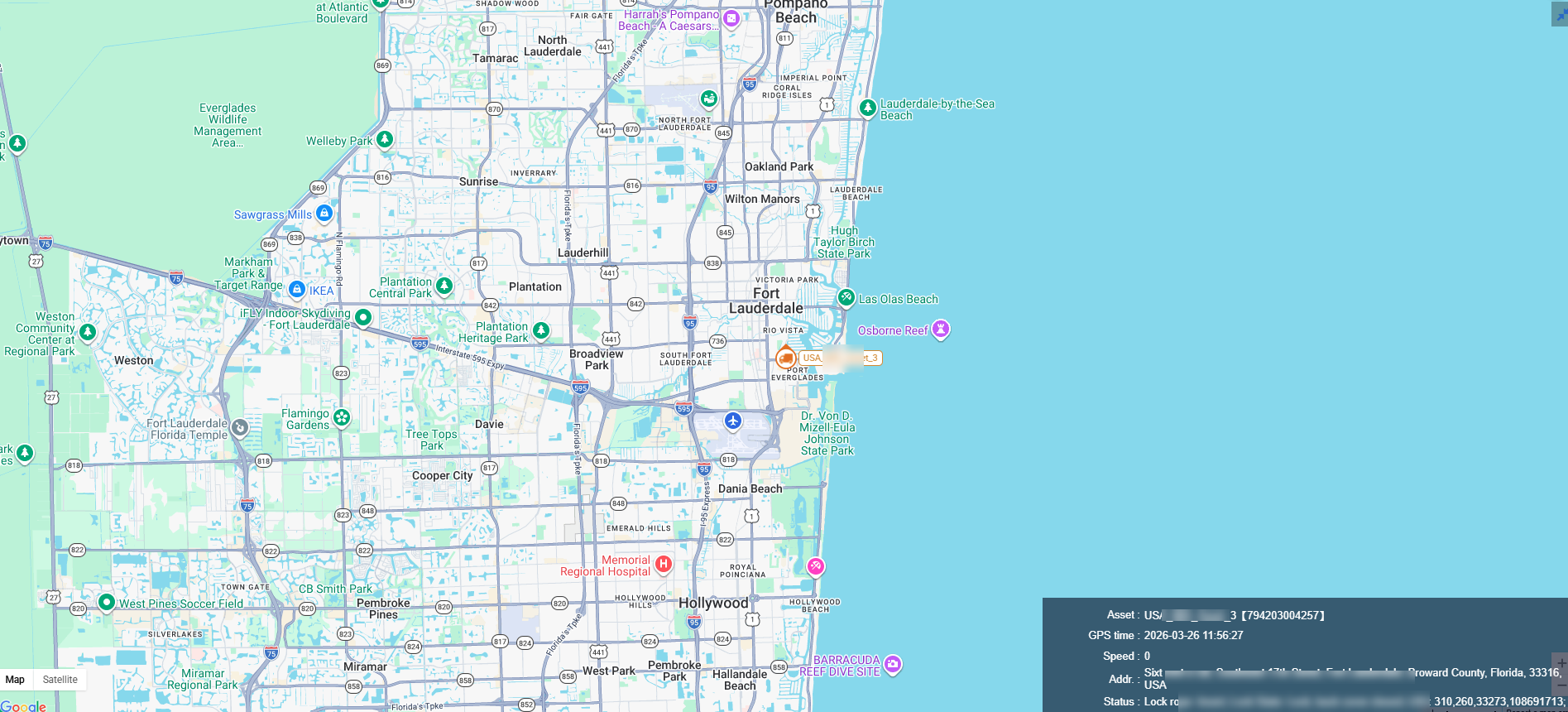The height and width of the screenshot is (712, 1568).
Task: Switch to Satellite map view
Action: (60, 680)
